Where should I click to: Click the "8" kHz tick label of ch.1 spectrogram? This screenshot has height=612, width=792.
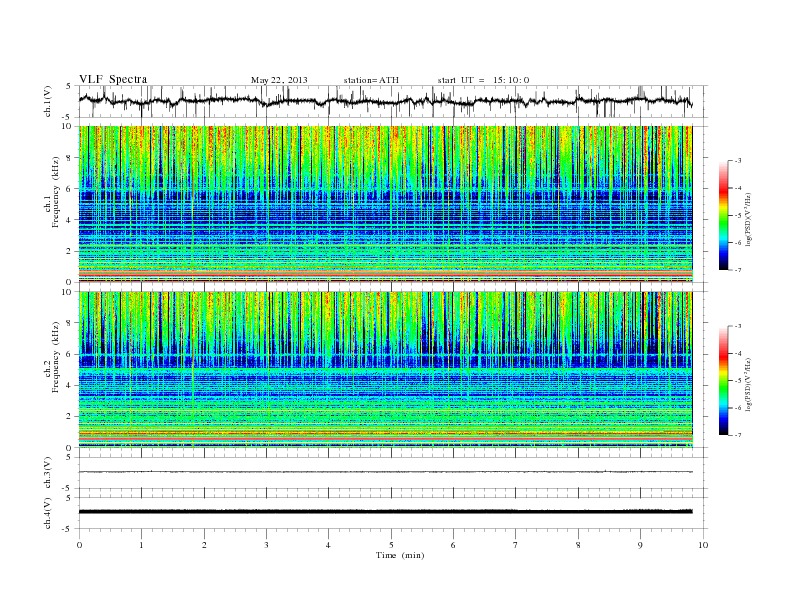pos(69,158)
